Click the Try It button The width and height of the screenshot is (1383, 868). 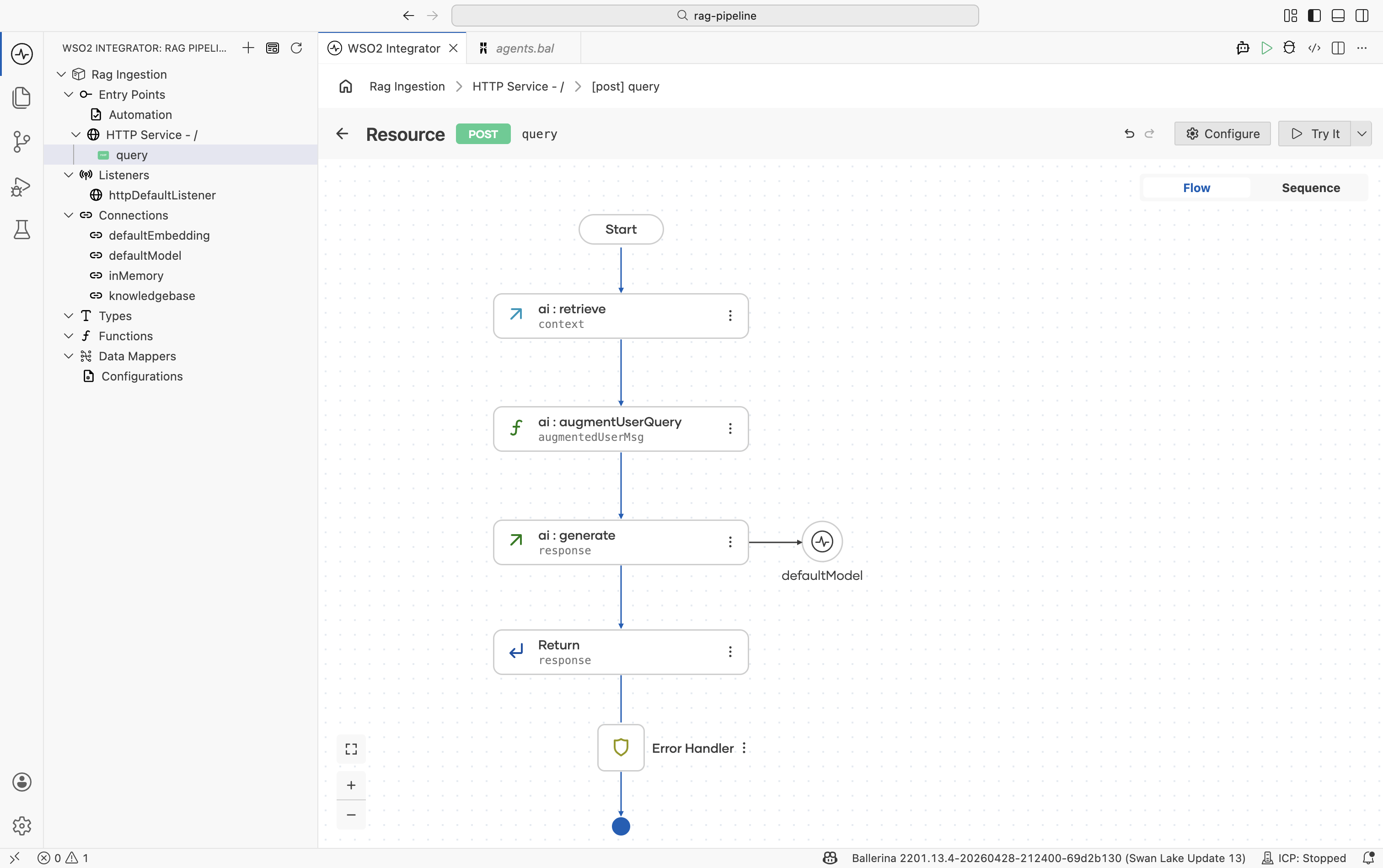point(1314,134)
